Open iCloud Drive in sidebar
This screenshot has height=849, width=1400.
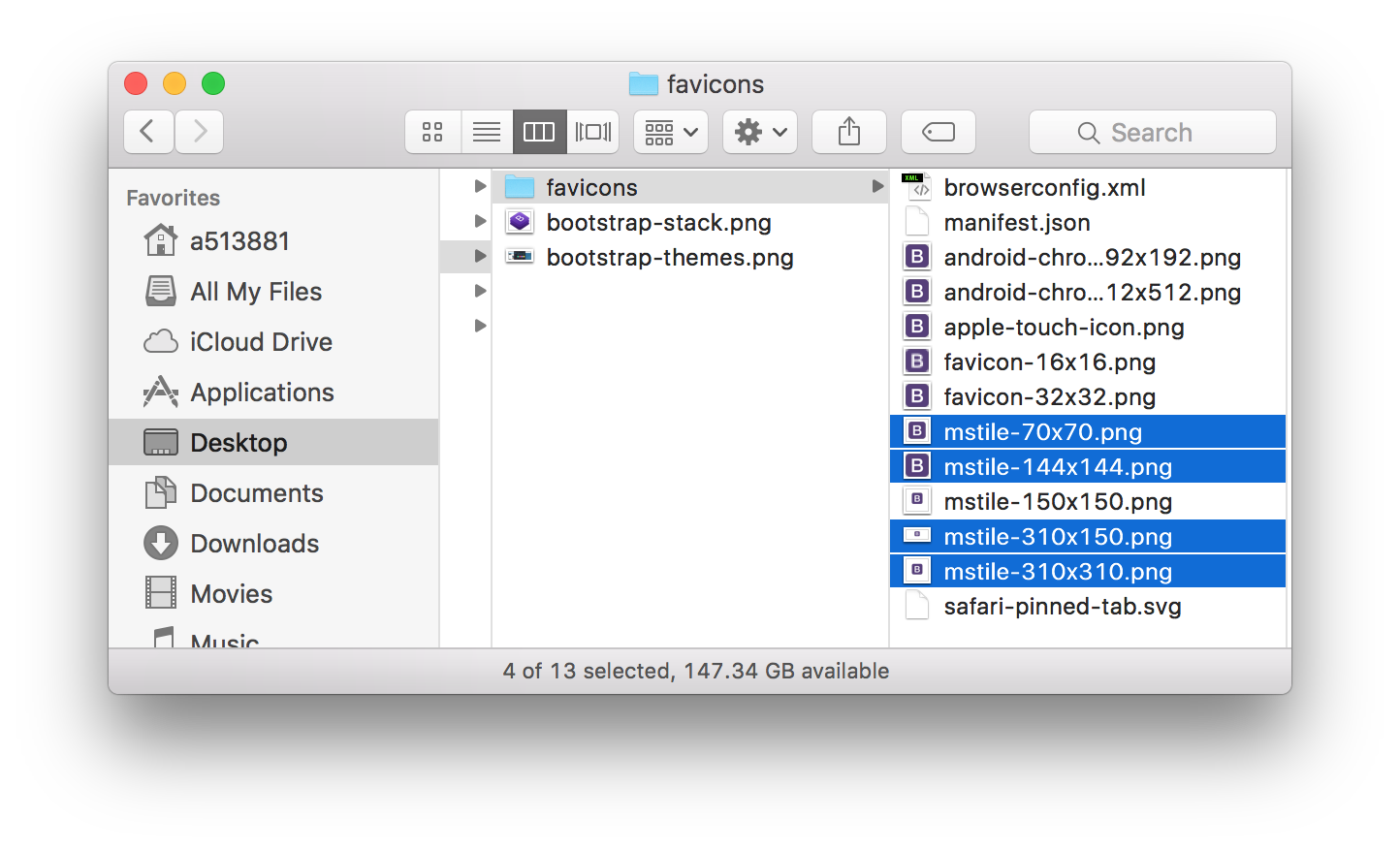pos(273,341)
